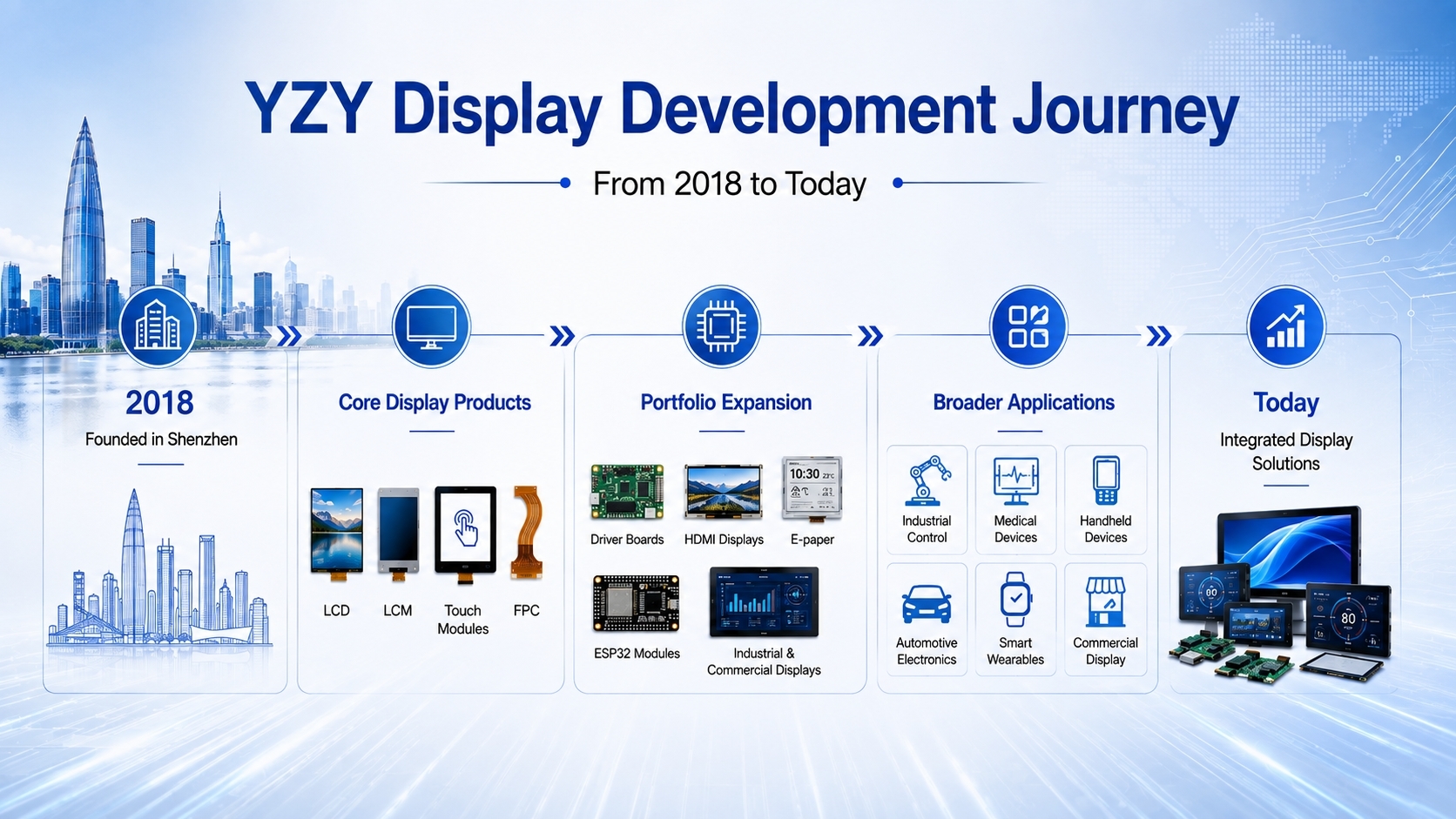Viewport: 1456px width, 819px height.
Task: Click the growth chart icon above Today
Action: click(x=1286, y=327)
